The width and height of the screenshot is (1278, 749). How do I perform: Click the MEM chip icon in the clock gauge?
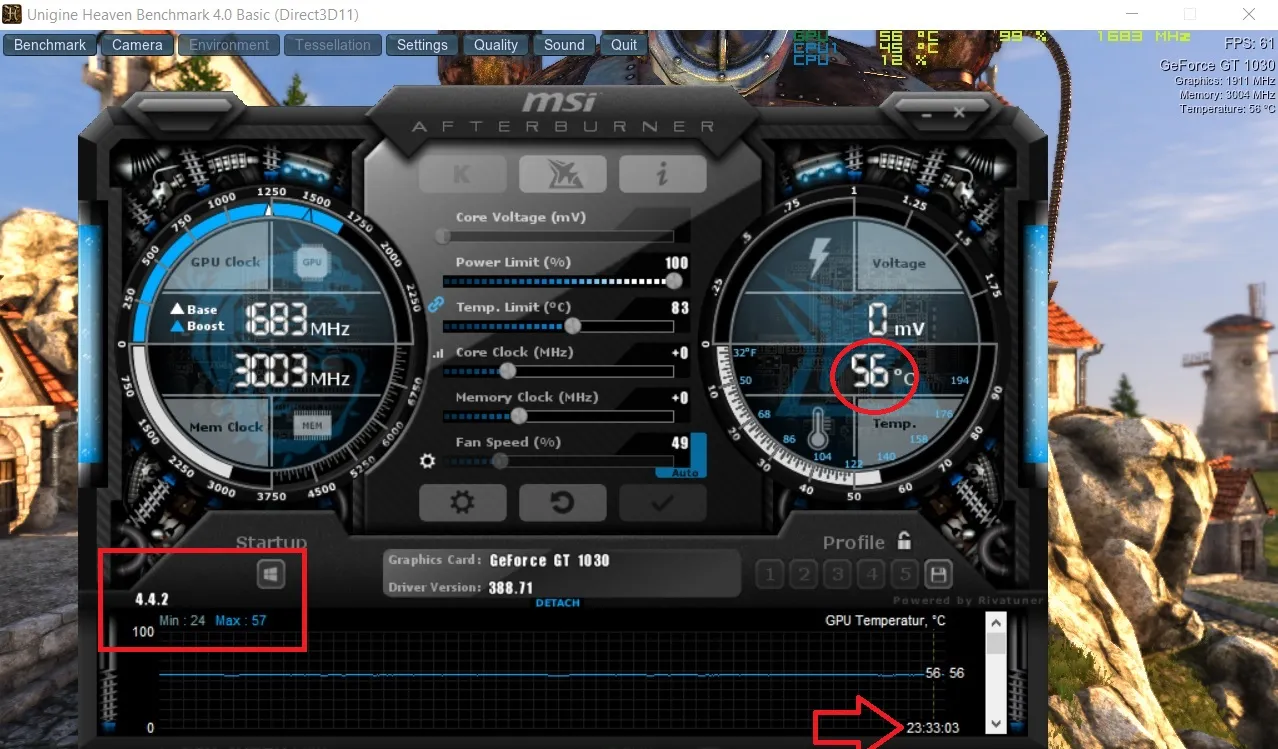tap(312, 426)
